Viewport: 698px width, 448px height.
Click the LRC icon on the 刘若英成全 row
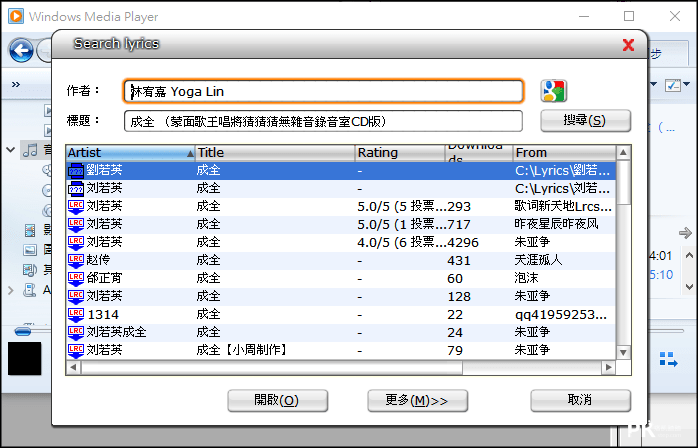pos(76,333)
